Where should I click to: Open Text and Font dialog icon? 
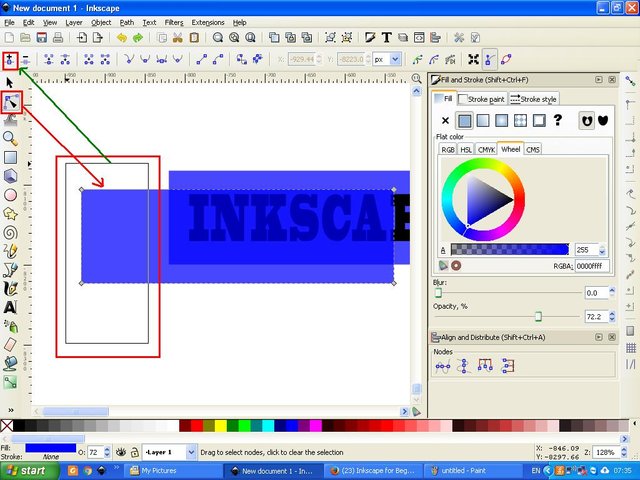coord(386,38)
